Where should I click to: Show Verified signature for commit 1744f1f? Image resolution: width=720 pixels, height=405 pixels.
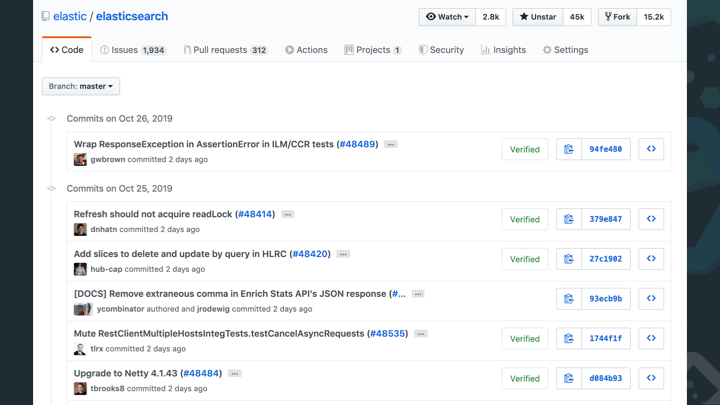click(x=525, y=338)
